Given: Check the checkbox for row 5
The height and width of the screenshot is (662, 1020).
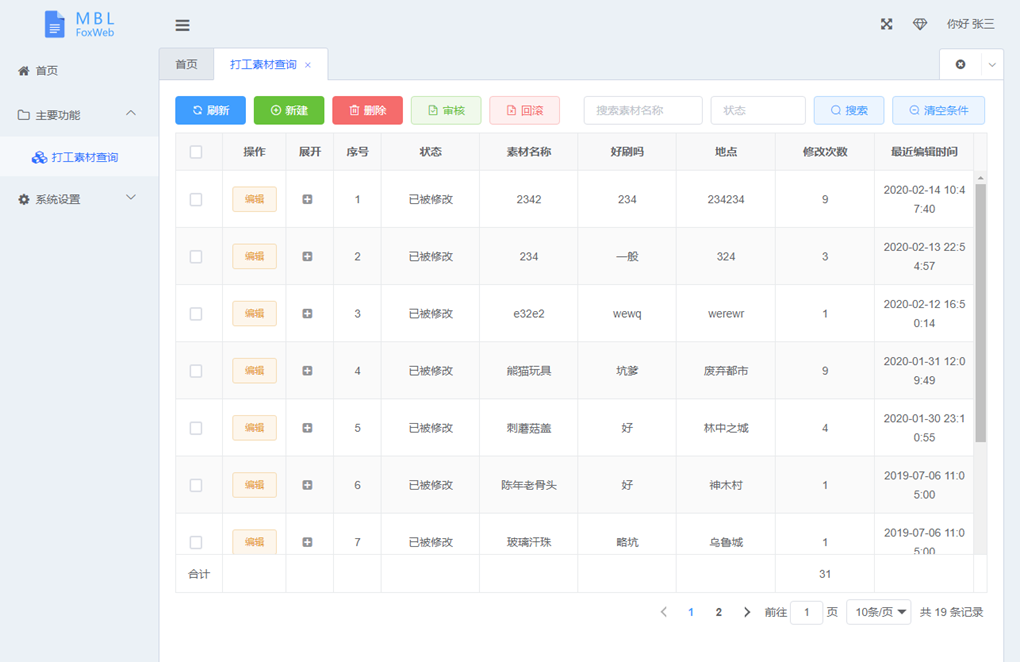Looking at the screenshot, I should coord(196,429).
